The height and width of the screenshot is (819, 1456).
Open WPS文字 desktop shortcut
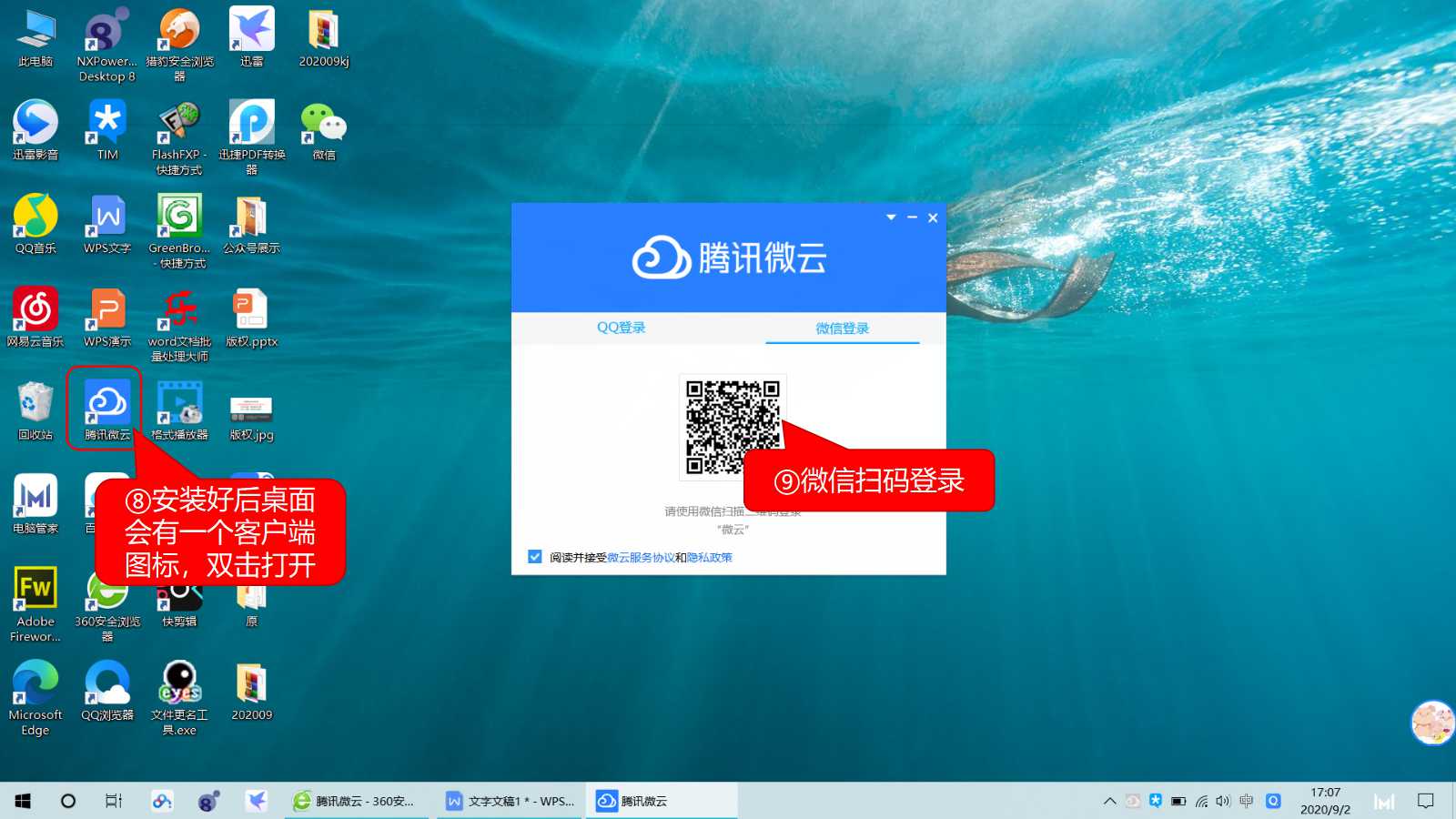[107, 225]
